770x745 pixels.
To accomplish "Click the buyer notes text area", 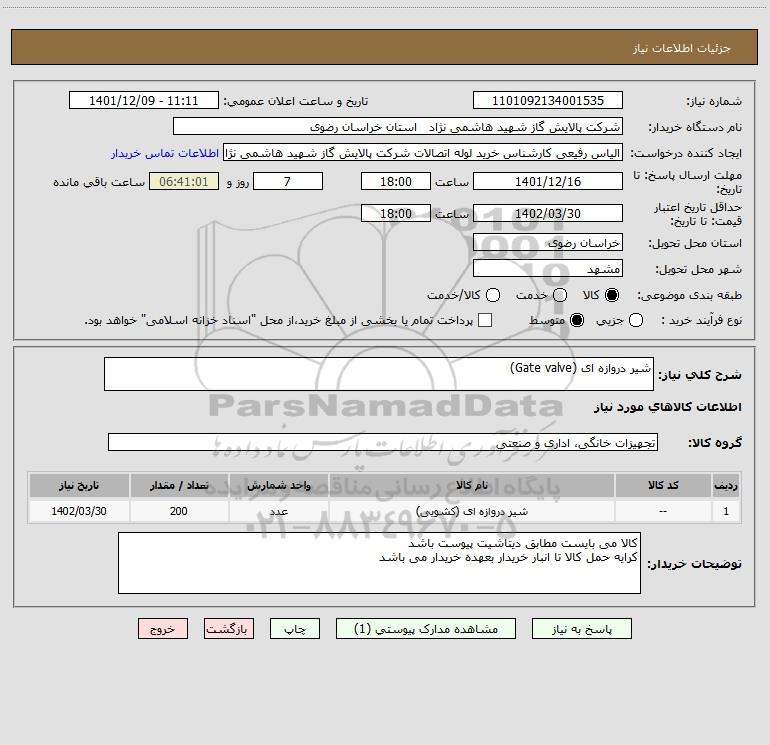I will (x=379, y=563).
